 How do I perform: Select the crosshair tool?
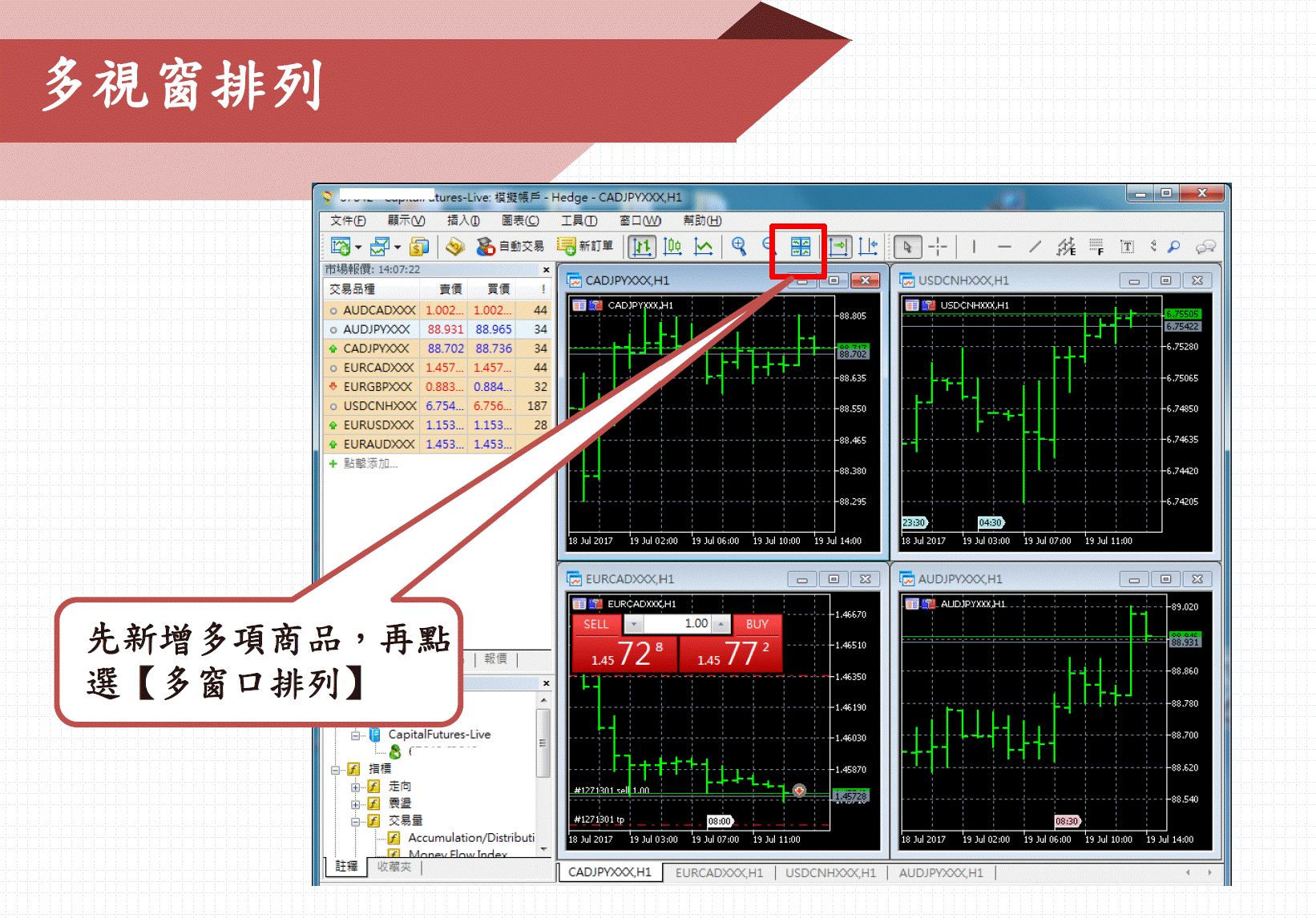coord(938,247)
